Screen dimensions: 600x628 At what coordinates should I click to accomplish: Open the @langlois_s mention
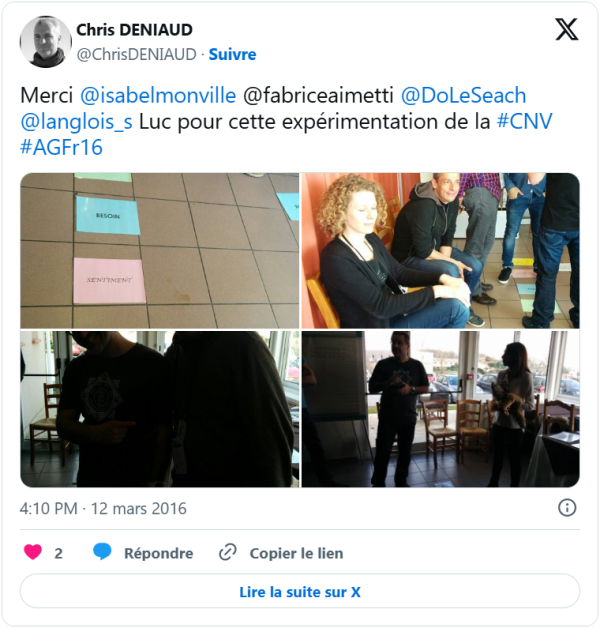point(76,122)
